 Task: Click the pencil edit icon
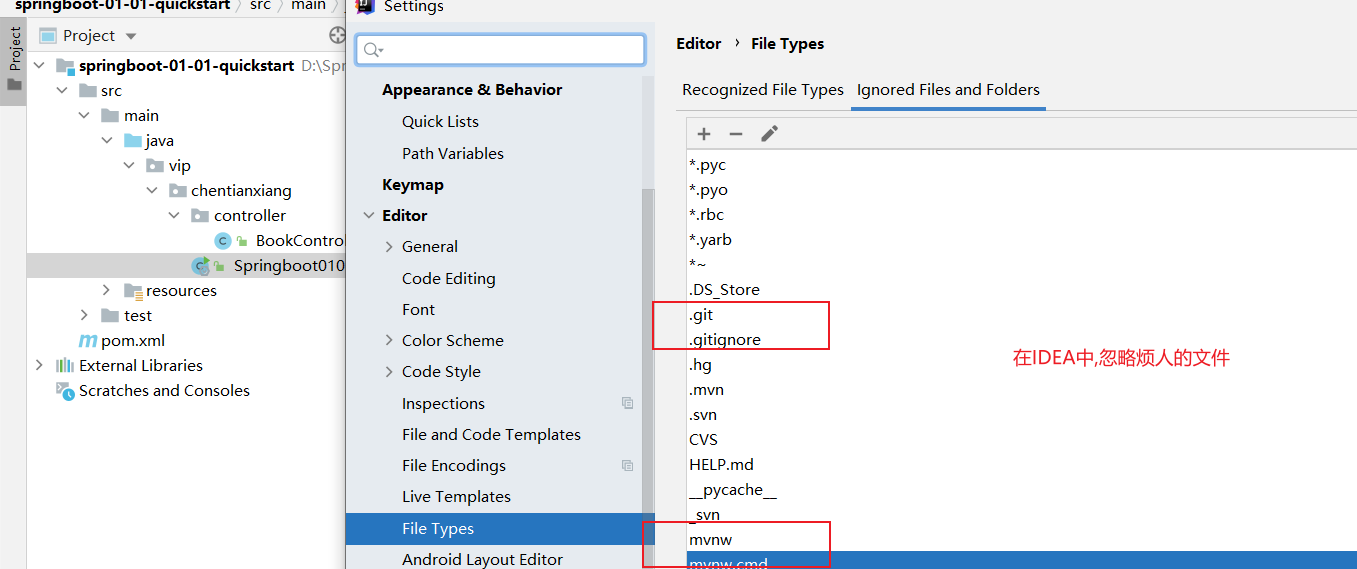click(x=769, y=134)
